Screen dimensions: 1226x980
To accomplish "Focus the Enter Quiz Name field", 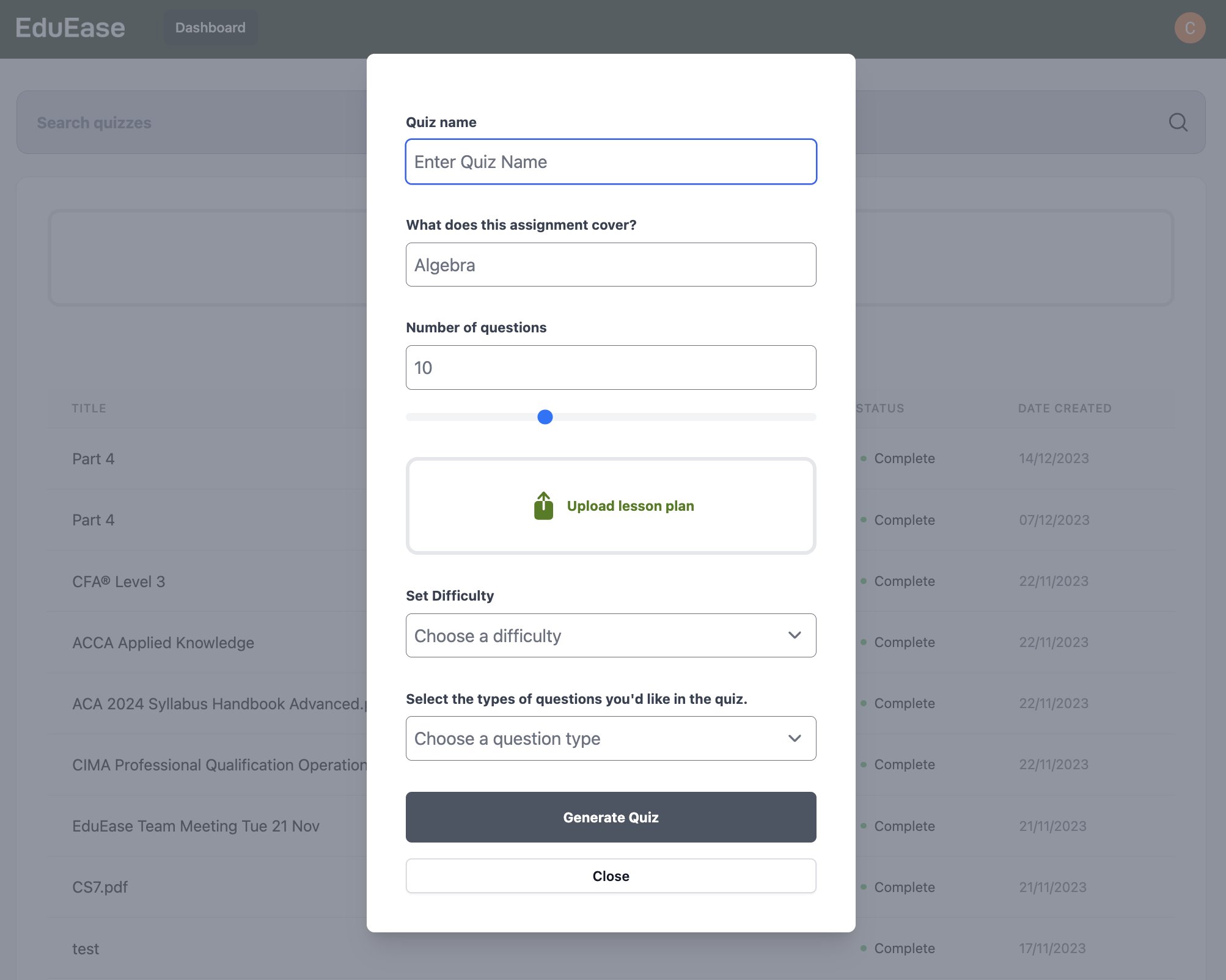I will point(611,162).
